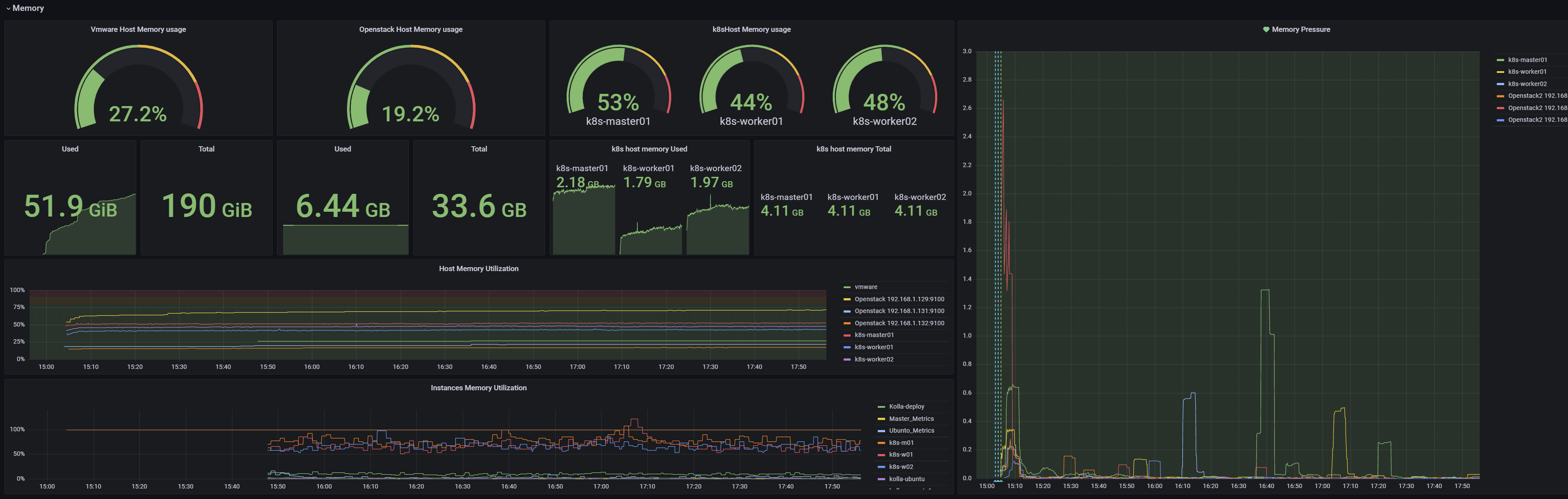Click vmware legend color swatch
The image size is (1568, 499).
[847, 287]
